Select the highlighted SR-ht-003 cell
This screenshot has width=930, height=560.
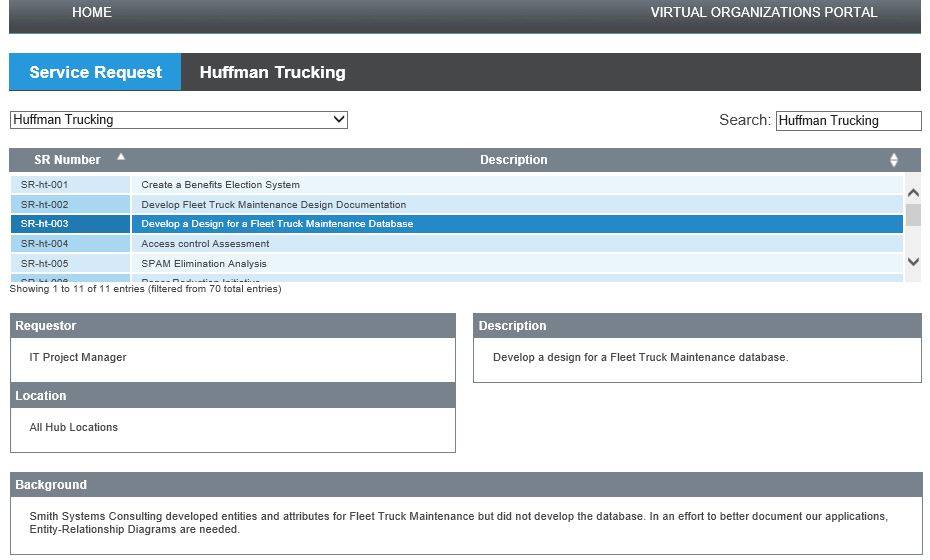pos(70,224)
